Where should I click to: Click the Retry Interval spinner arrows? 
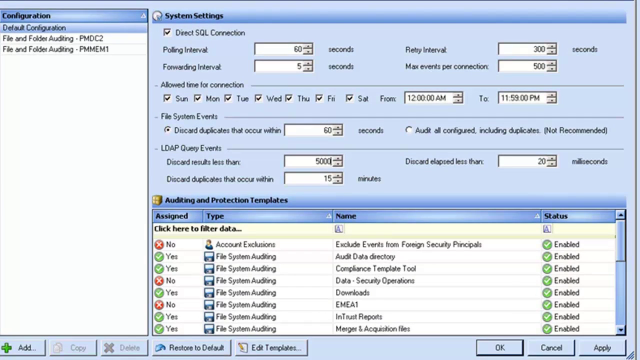[551, 49]
